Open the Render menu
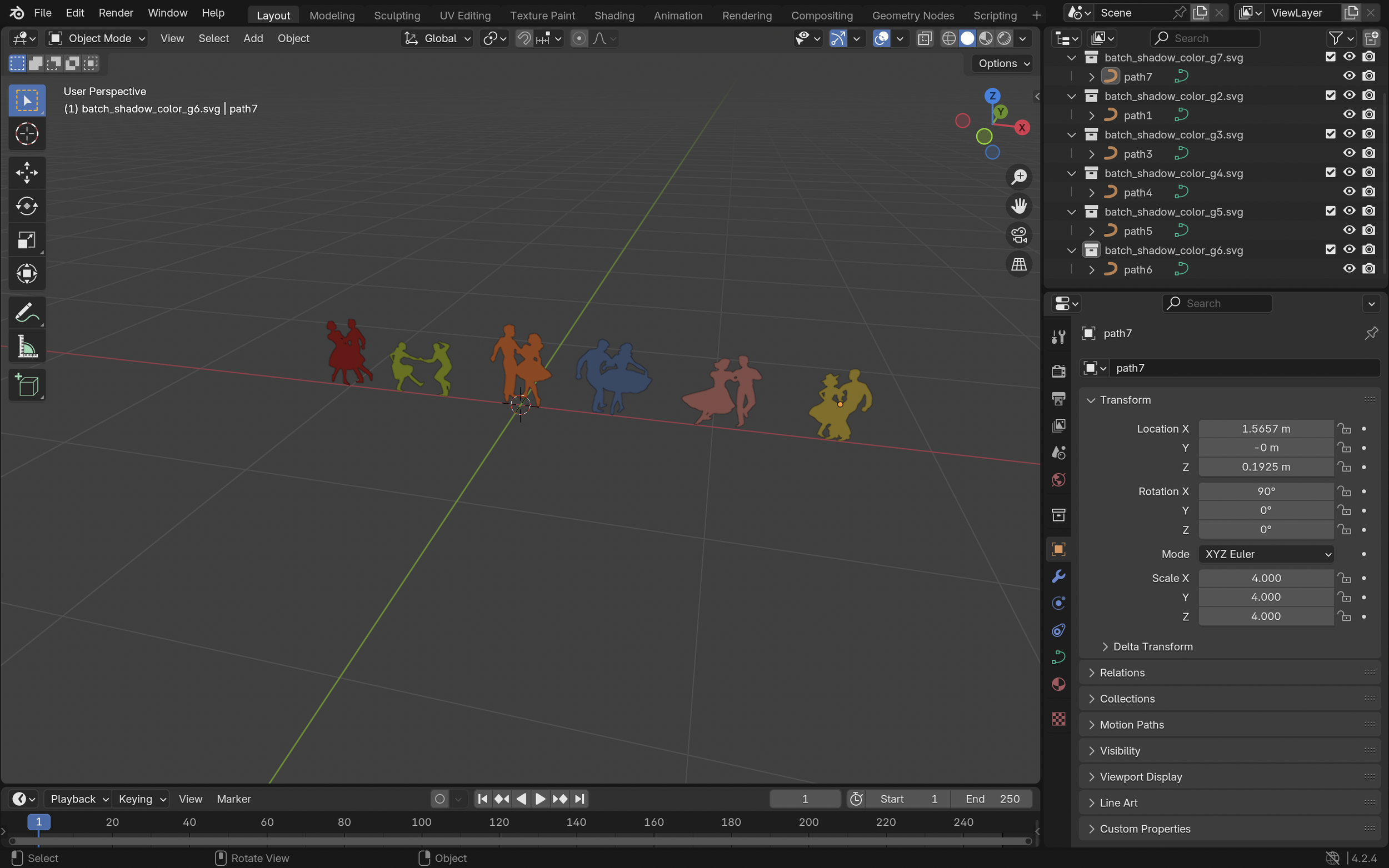This screenshot has width=1389, height=868. point(116,13)
